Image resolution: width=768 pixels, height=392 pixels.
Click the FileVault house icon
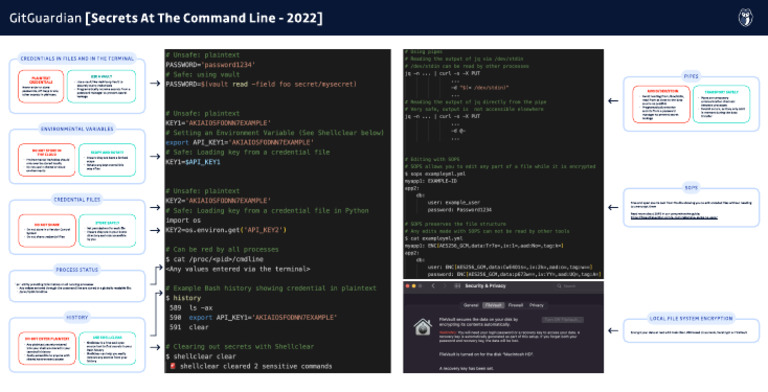(422, 327)
